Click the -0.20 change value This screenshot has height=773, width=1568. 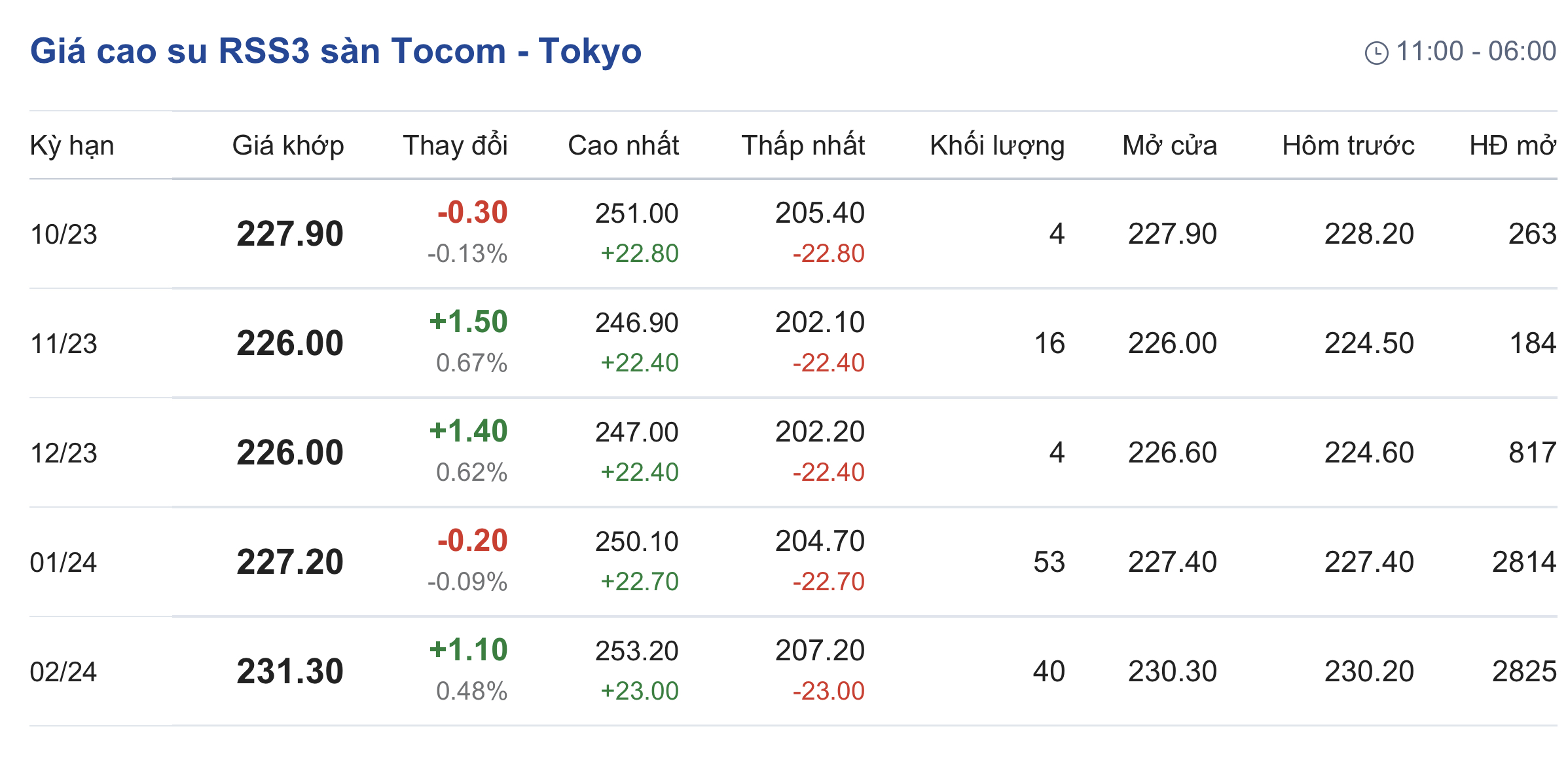(472, 540)
